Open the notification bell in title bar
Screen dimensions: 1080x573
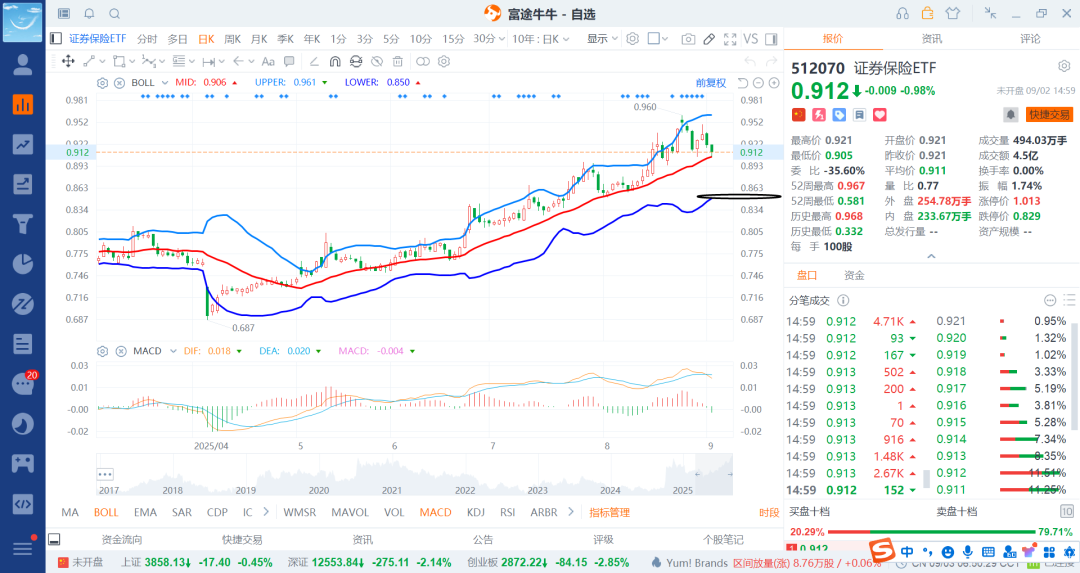(90, 14)
